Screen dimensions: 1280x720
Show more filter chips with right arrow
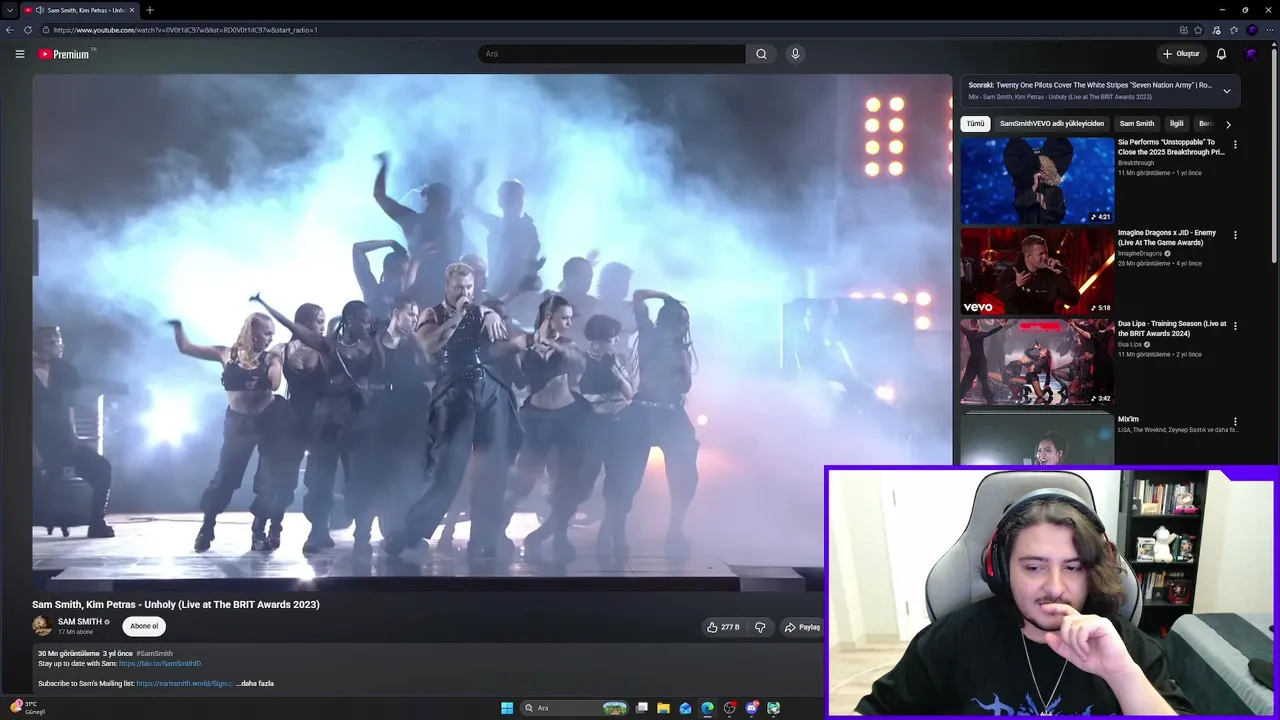tap(1228, 124)
